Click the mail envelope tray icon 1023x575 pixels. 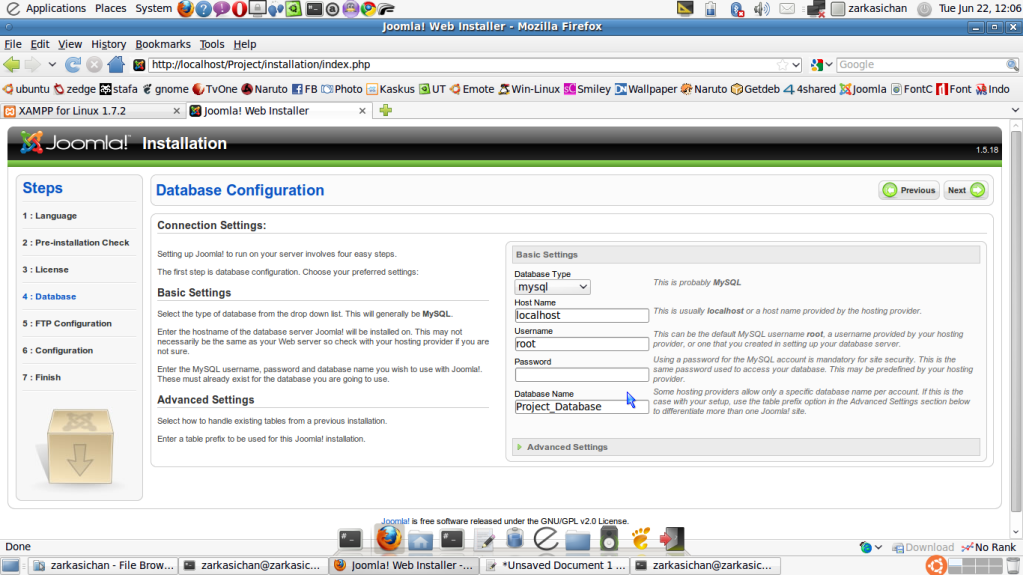click(787, 8)
